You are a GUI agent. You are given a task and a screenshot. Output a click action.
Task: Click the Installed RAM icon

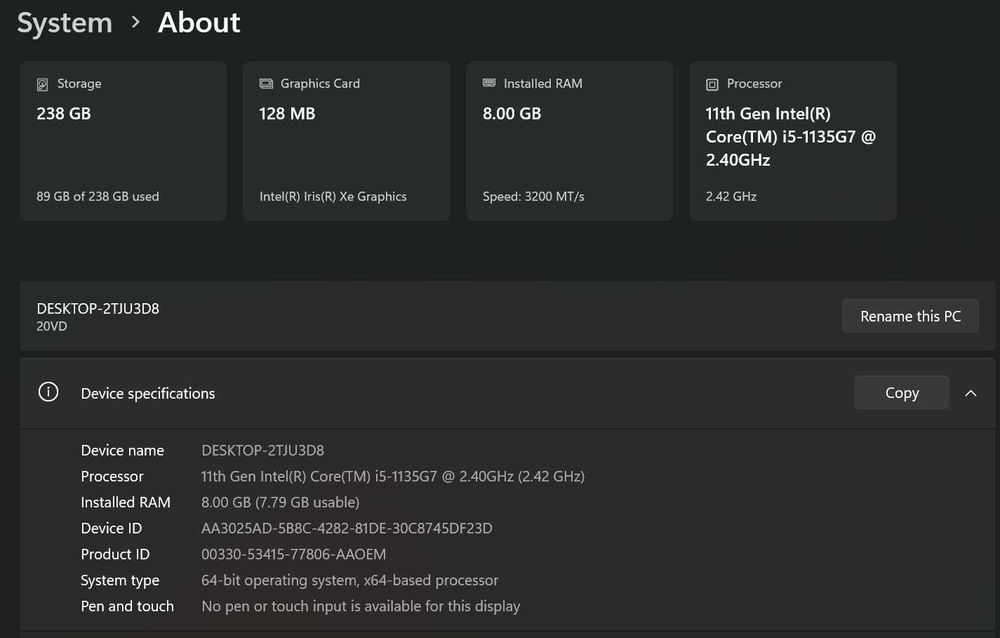[x=489, y=84]
